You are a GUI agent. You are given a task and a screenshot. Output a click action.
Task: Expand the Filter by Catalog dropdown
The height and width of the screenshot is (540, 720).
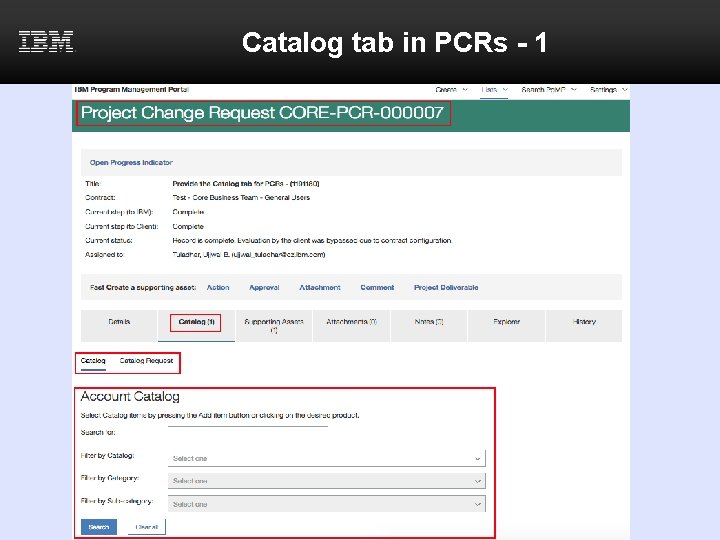(326, 458)
